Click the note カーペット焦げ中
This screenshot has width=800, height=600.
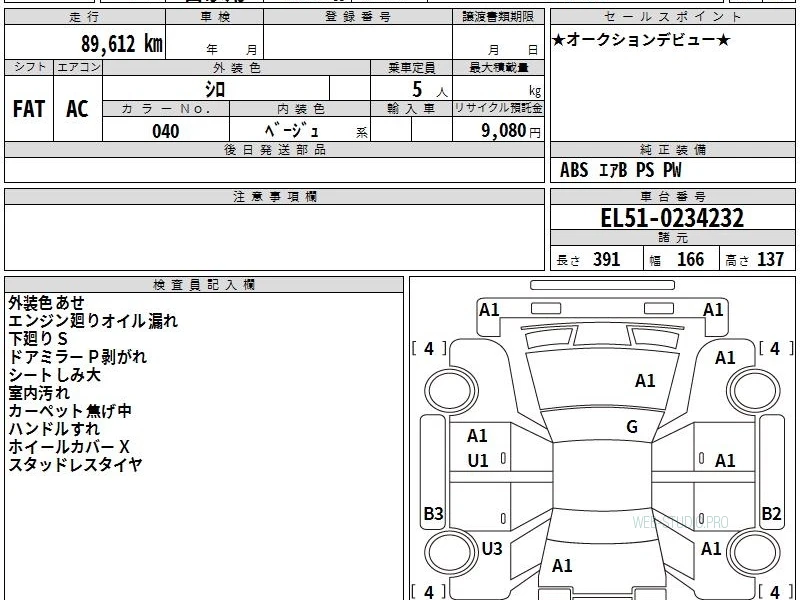click(70, 411)
